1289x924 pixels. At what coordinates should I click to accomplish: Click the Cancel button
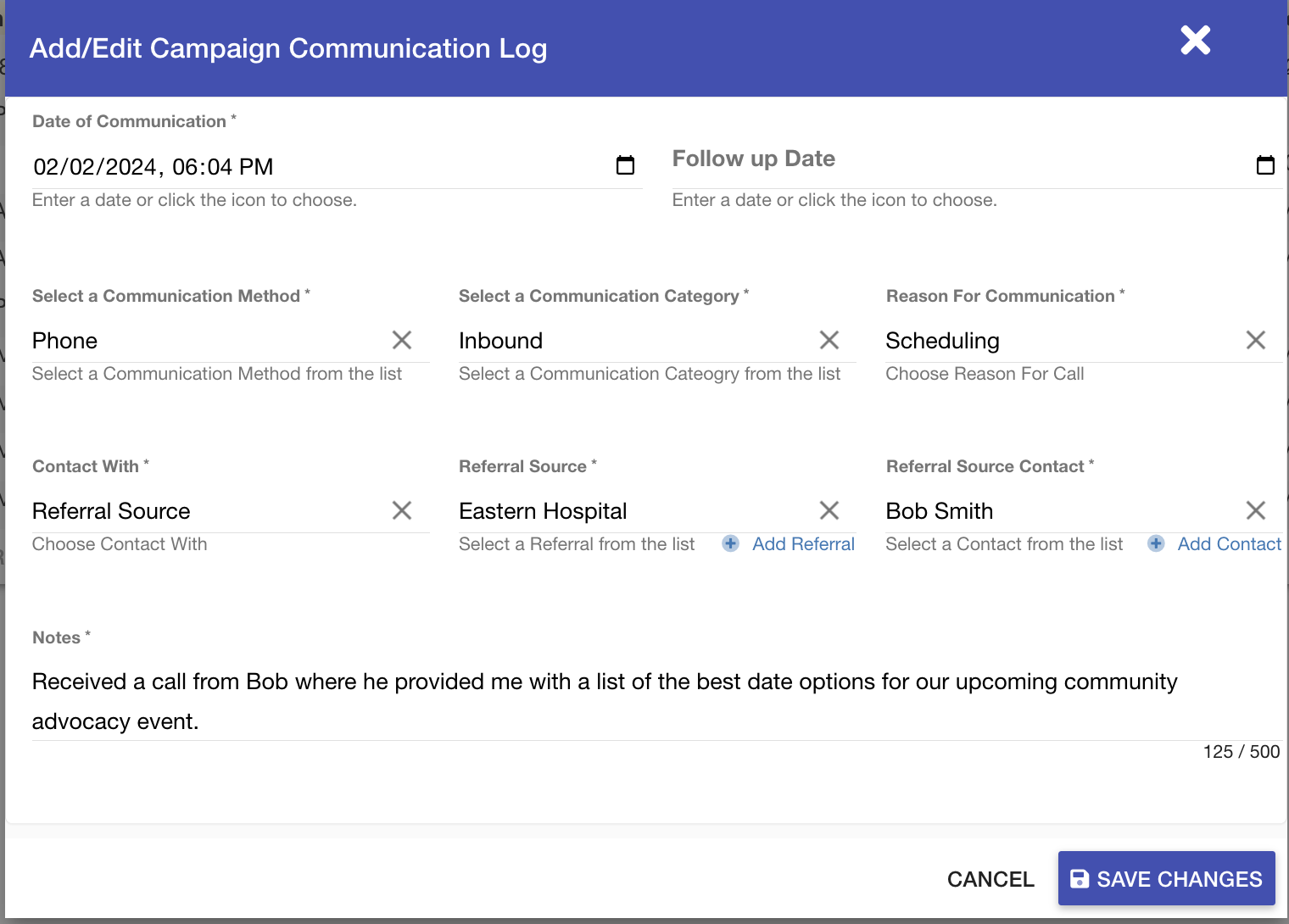point(990,879)
